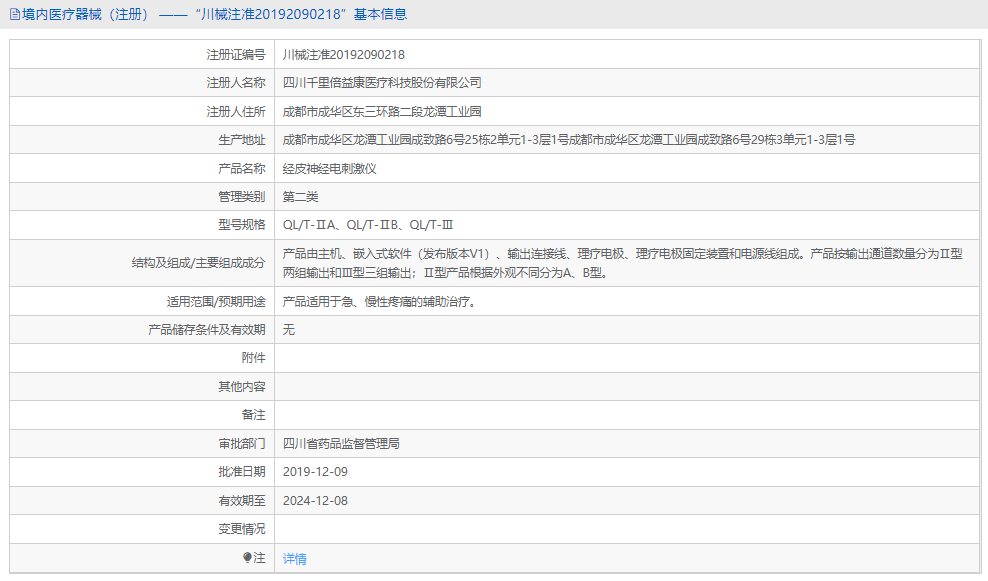Select registration number 川械注准20192090218 in the table
The height and width of the screenshot is (581, 988).
343,55
